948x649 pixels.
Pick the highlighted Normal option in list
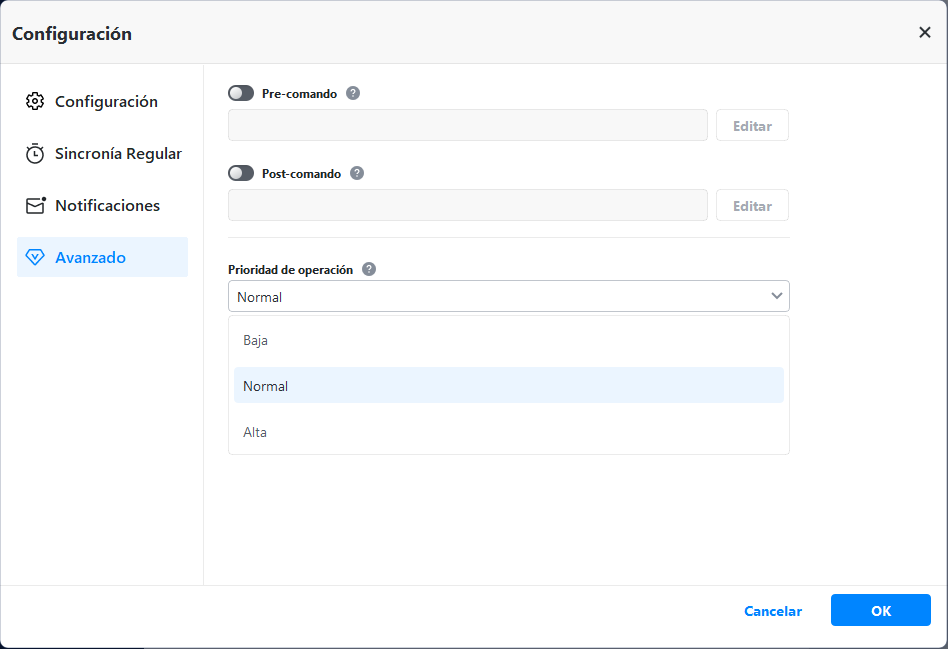coord(266,386)
